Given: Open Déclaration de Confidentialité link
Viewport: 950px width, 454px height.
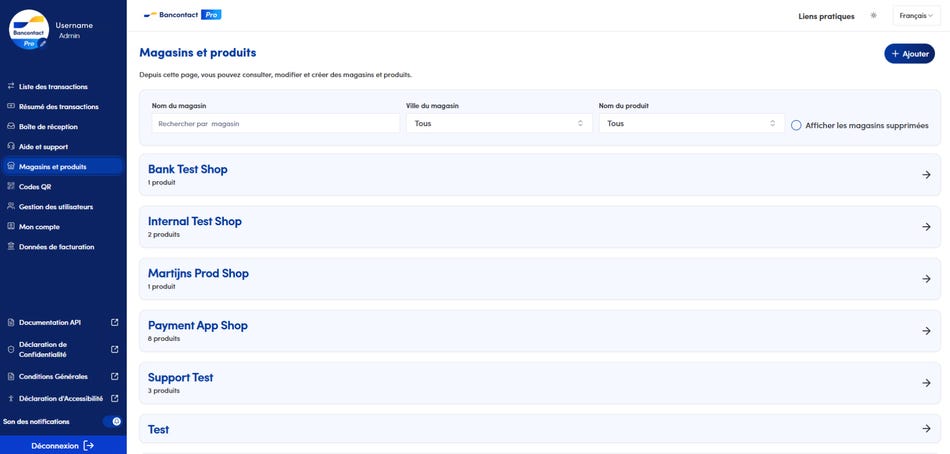Looking at the screenshot, I should click(43, 349).
